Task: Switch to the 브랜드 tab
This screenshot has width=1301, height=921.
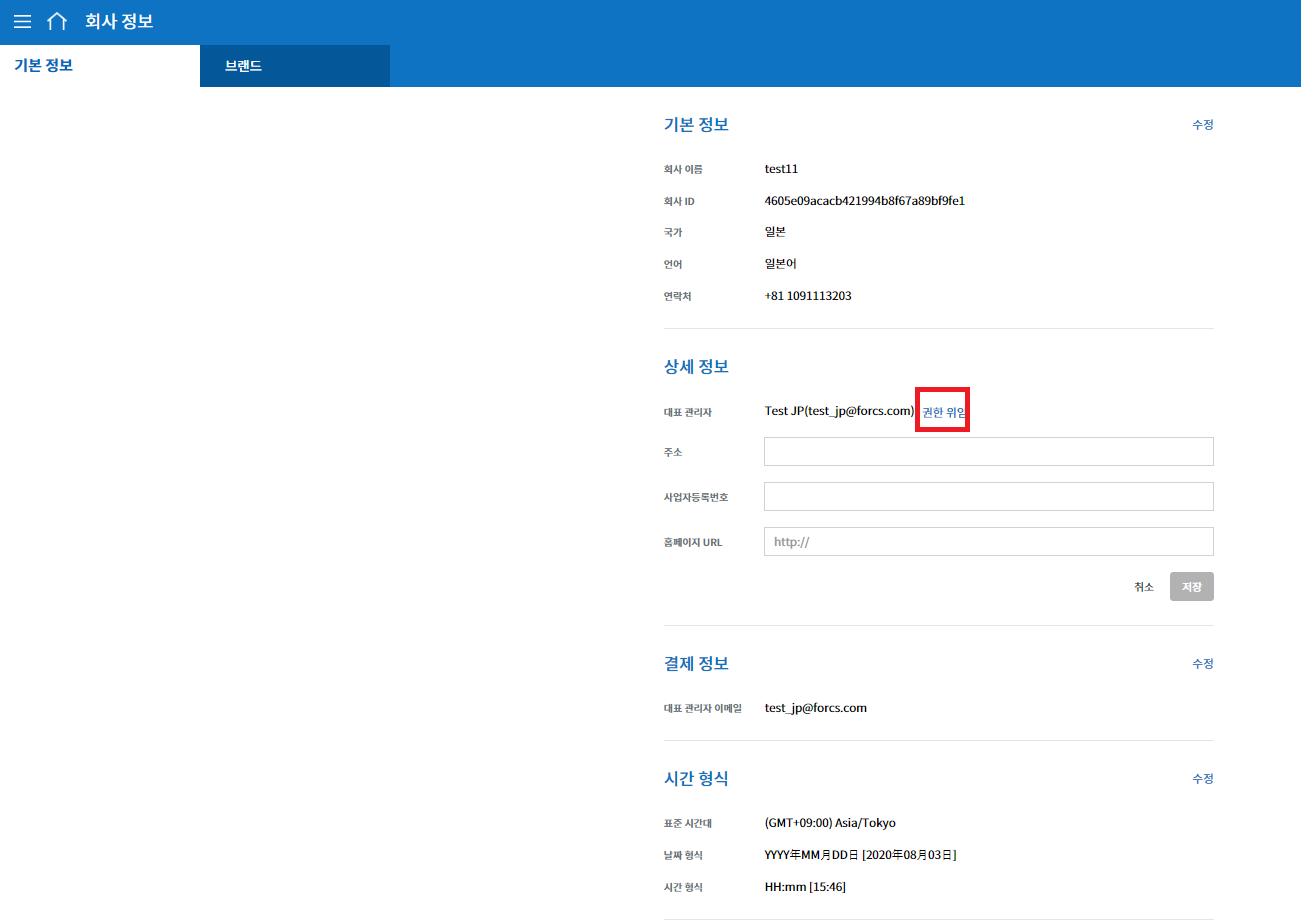Action: coord(295,66)
